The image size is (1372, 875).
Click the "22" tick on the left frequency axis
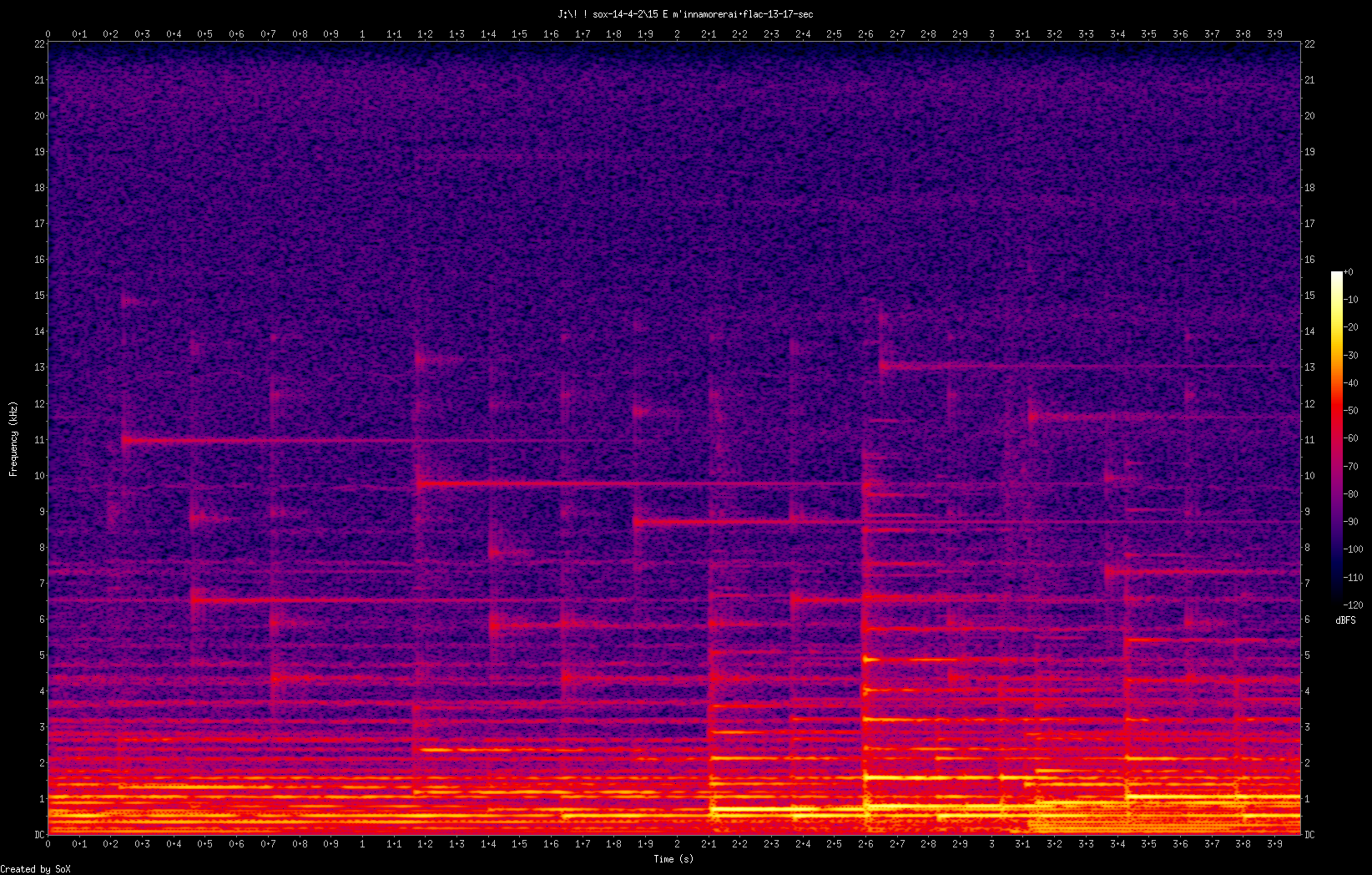click(39, 44)
